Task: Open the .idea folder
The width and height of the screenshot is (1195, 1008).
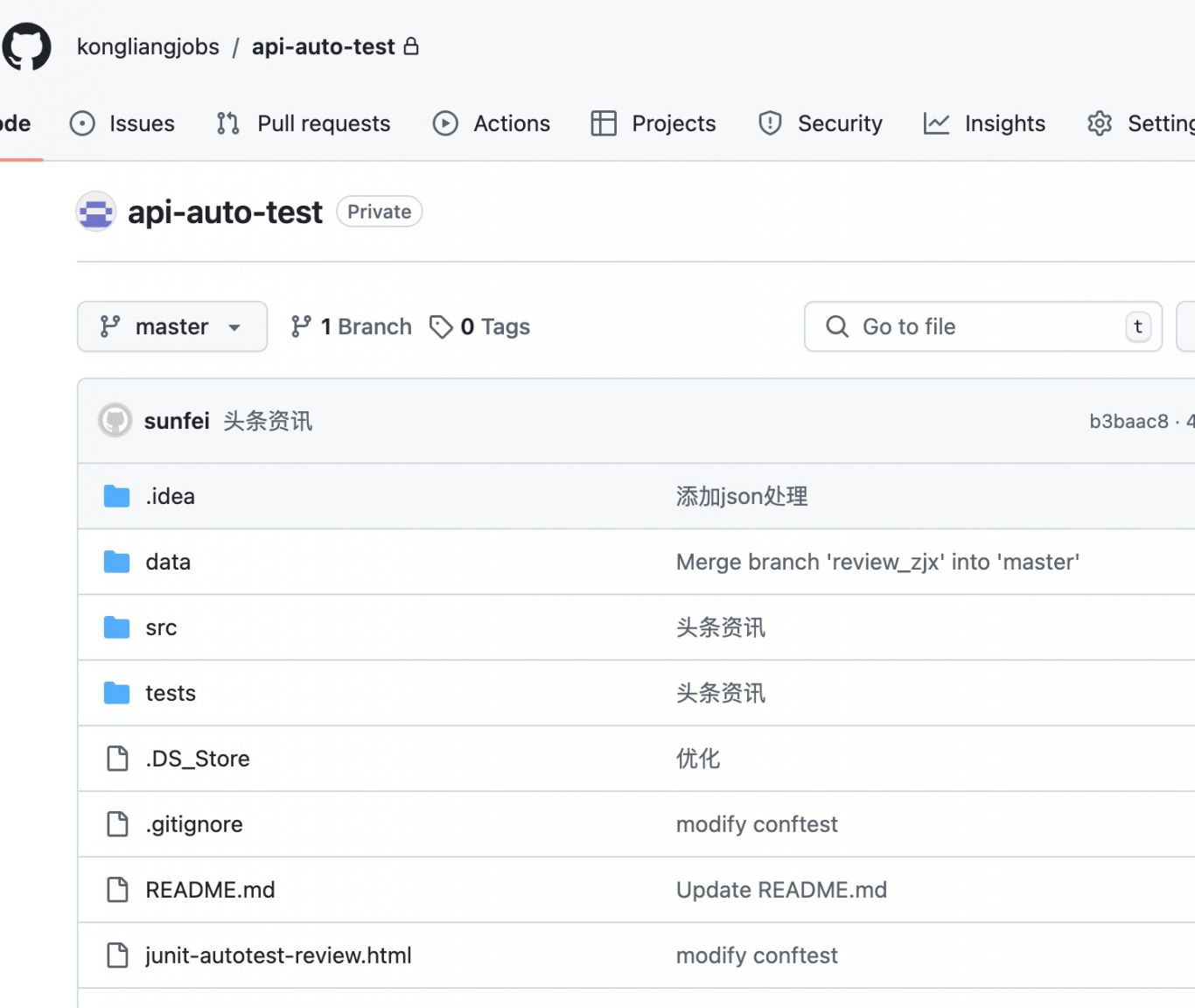Action: point(171,496)
